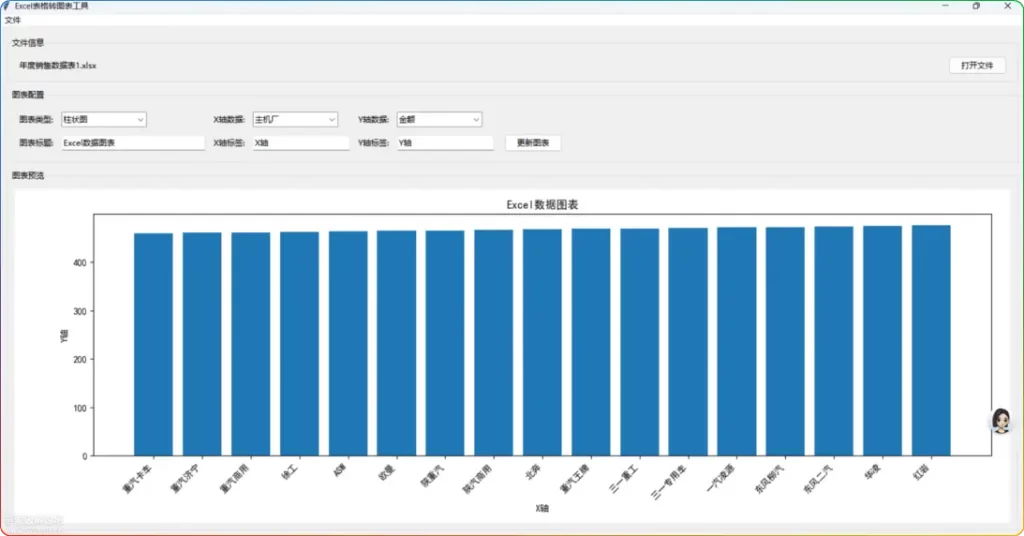
Task: Click the 东风二汽 axis label
Action: pos(818,479)
